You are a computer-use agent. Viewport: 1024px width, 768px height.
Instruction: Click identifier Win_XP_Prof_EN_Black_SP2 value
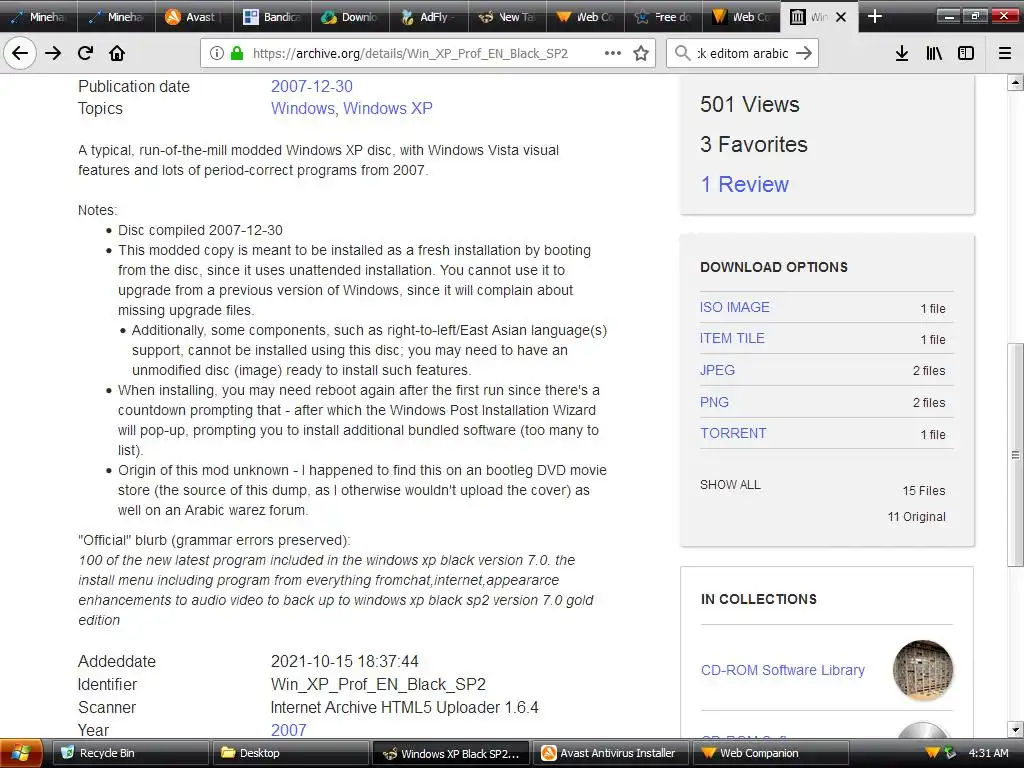[x=378, y=684]
